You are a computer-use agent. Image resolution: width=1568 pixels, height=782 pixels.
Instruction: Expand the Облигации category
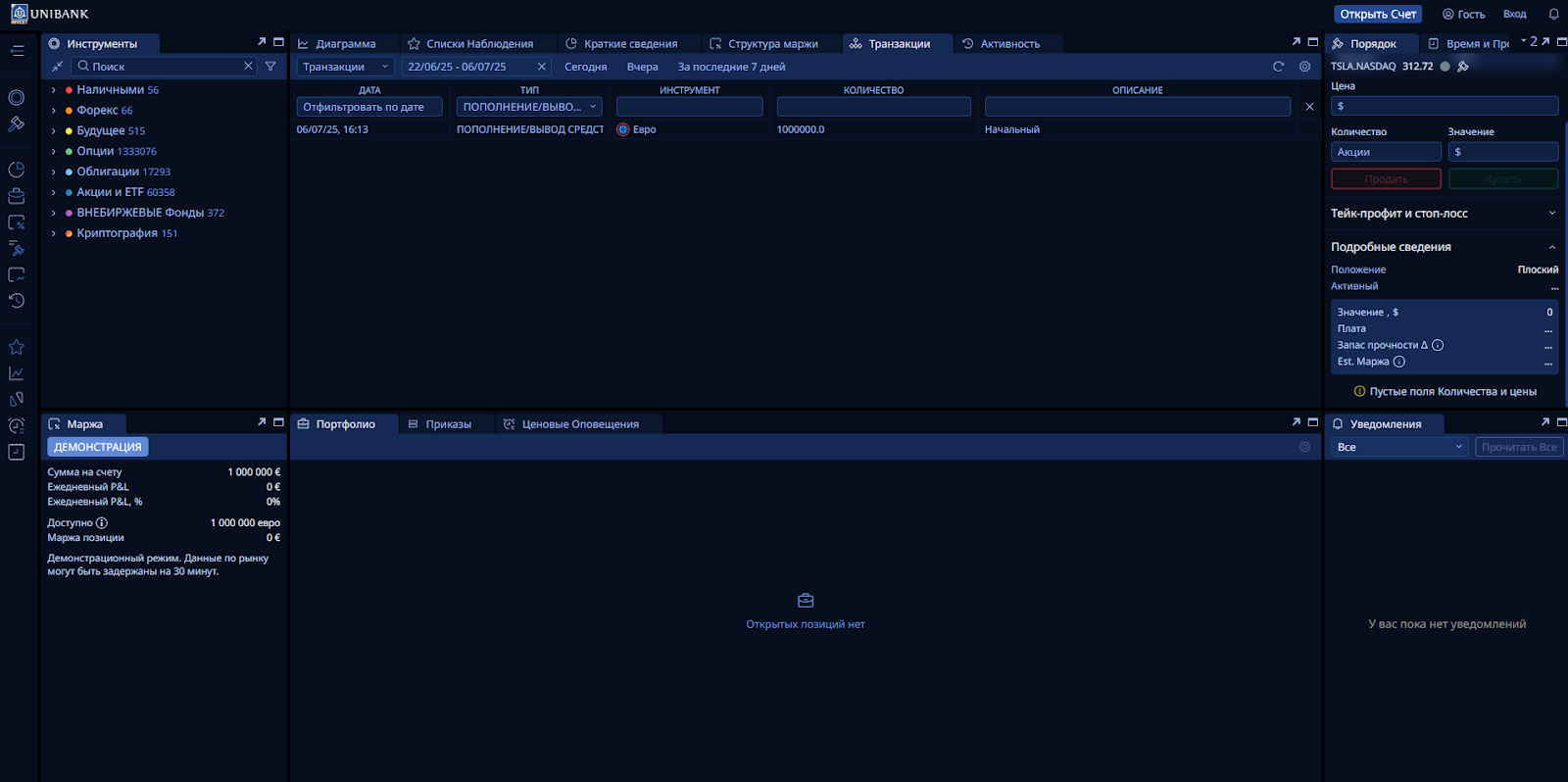[x=54, y=172]
